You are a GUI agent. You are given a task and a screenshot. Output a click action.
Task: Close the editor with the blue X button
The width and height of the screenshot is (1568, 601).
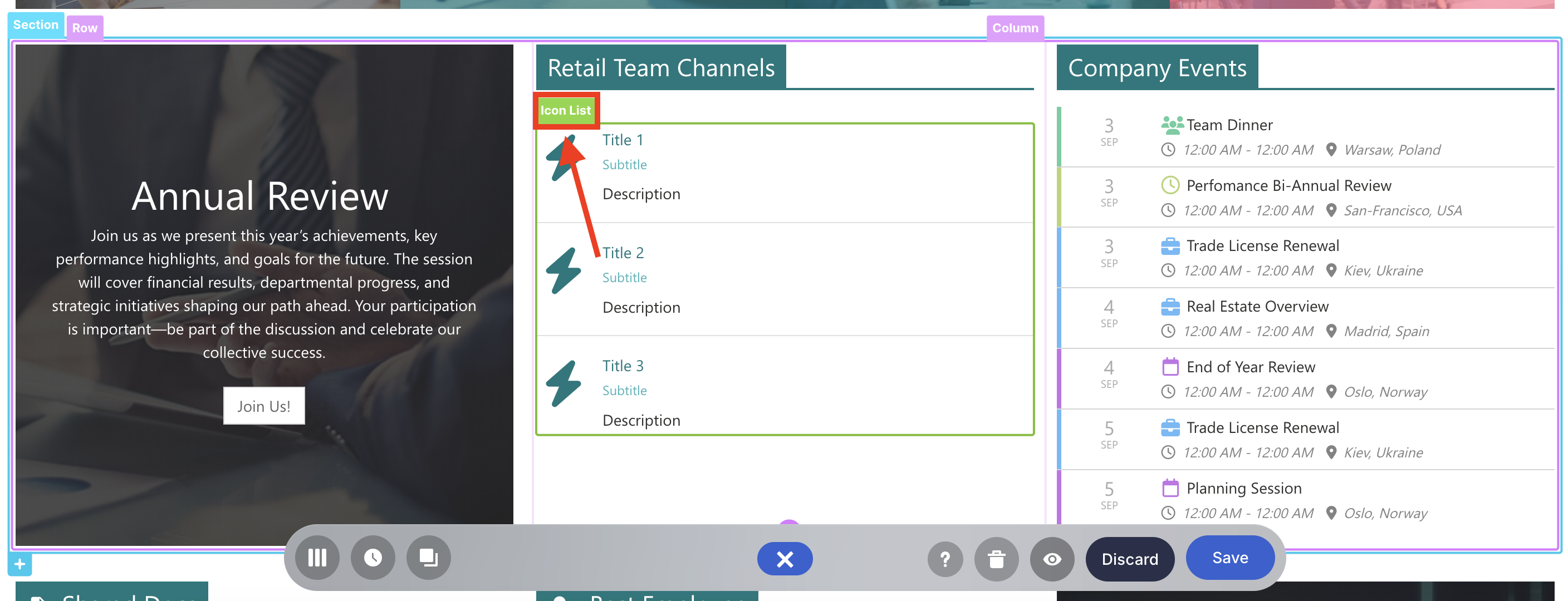click(x=785, y=558)
